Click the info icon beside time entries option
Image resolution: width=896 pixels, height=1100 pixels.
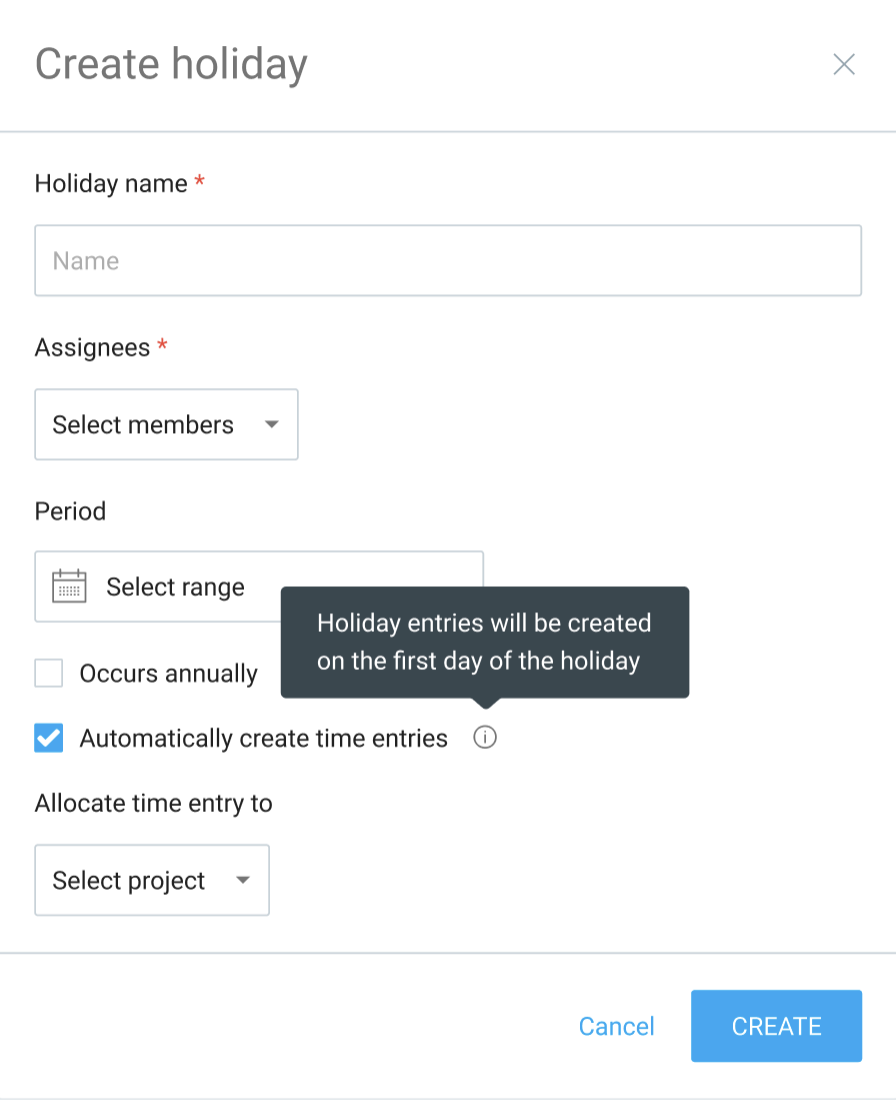coord(484,737)
